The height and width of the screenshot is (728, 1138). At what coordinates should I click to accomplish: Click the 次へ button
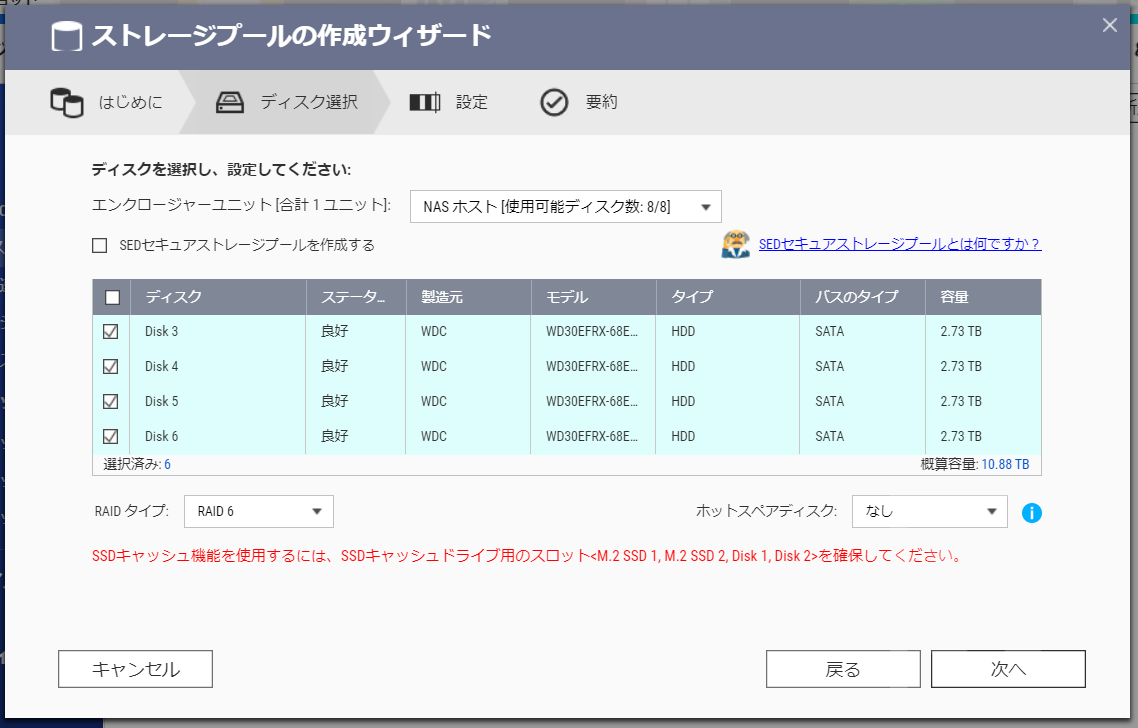click(1008, 669)
